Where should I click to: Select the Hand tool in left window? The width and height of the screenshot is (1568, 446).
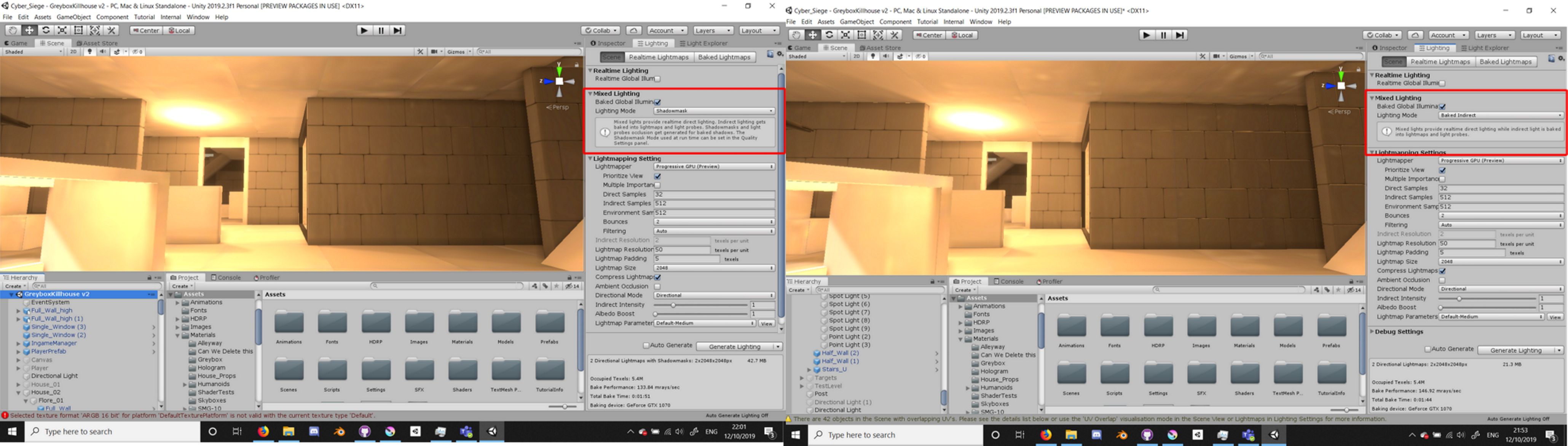pos(13,30)
